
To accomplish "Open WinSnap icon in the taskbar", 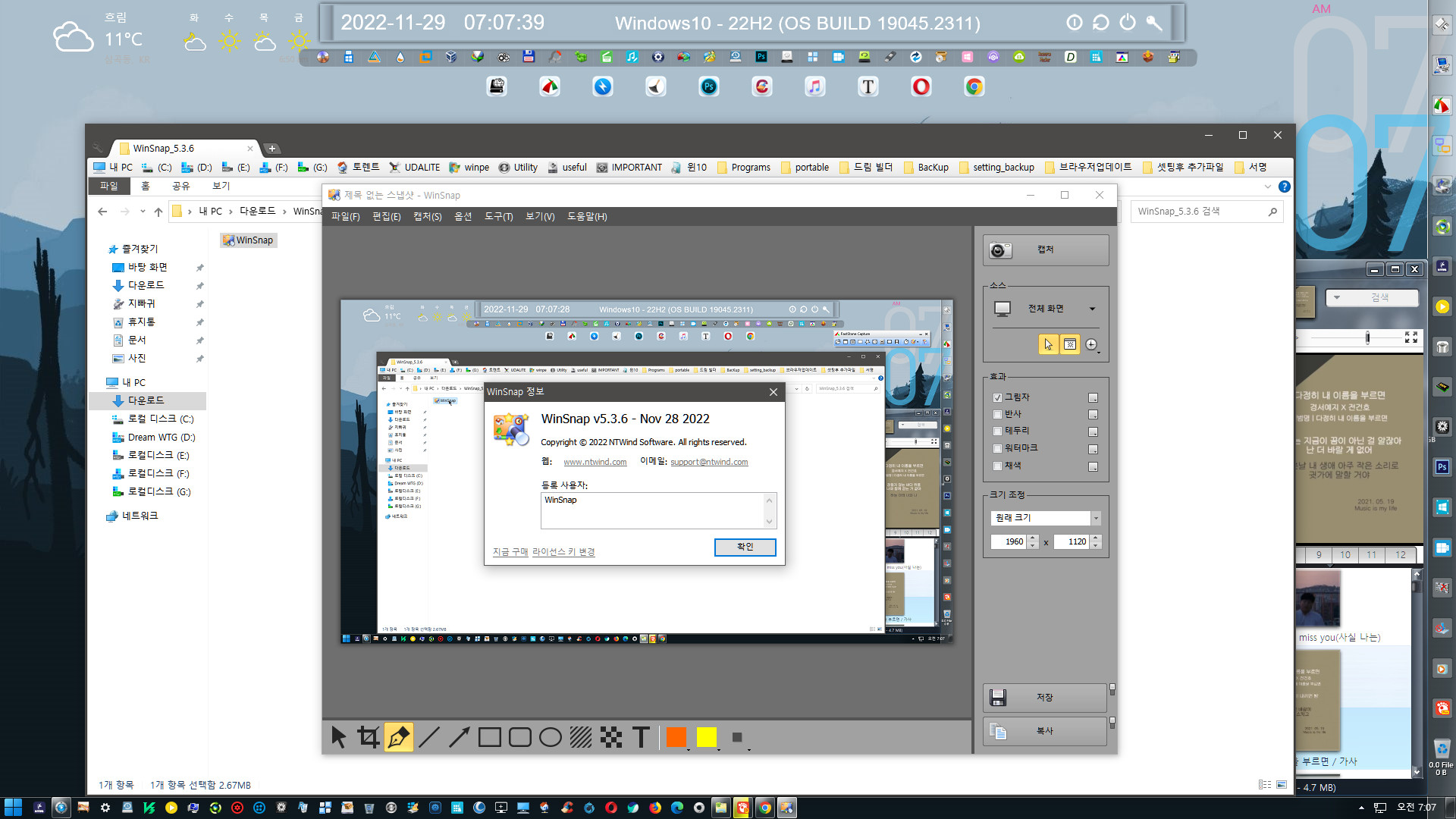I will [x=787, y=808].
